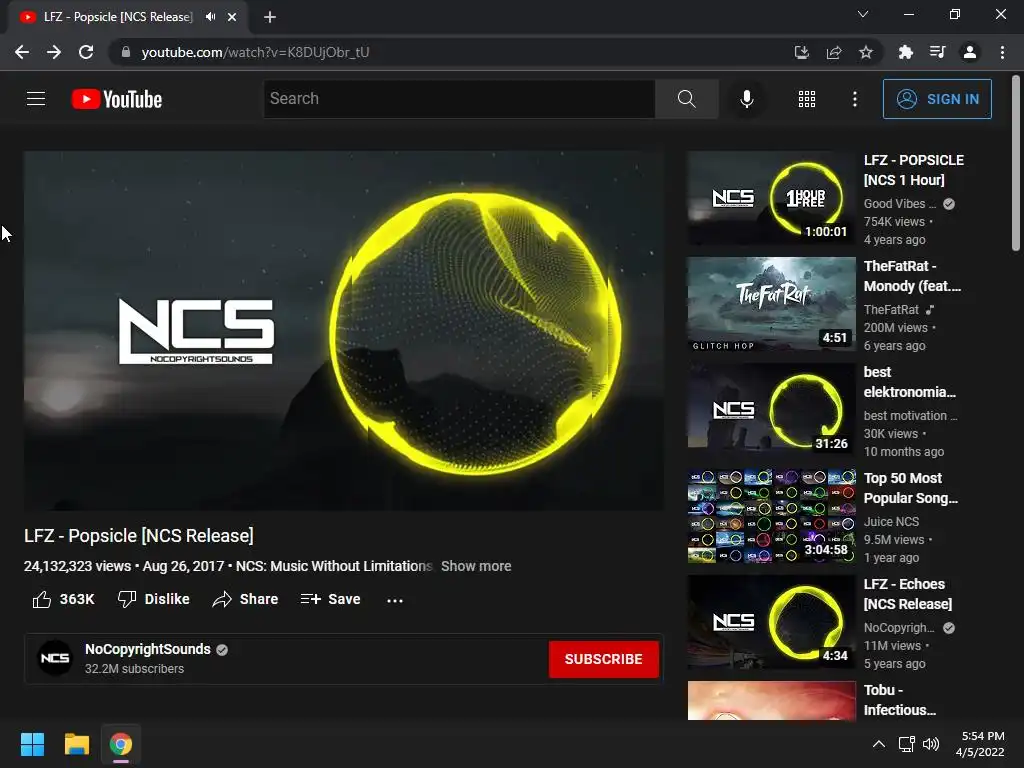
Task: Open the Good Vibes channel name
Action: 899,204
